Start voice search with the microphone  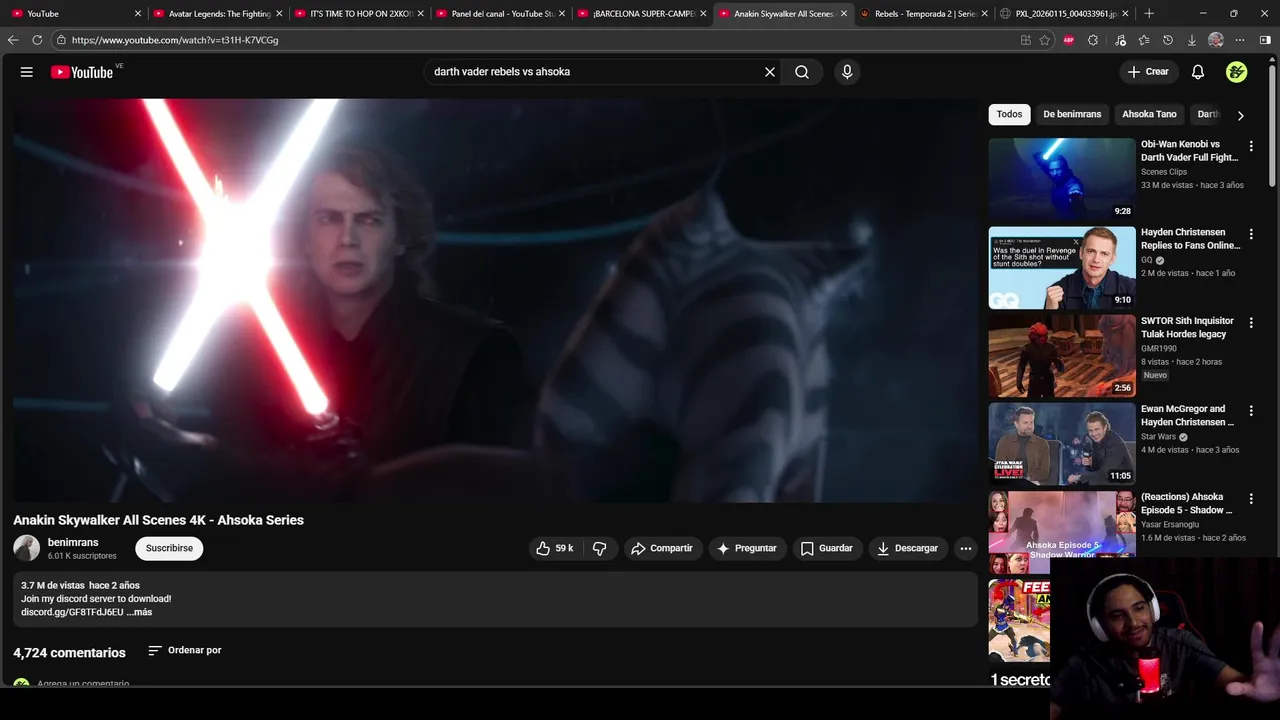pyautogui.click(x=847, y=72)
